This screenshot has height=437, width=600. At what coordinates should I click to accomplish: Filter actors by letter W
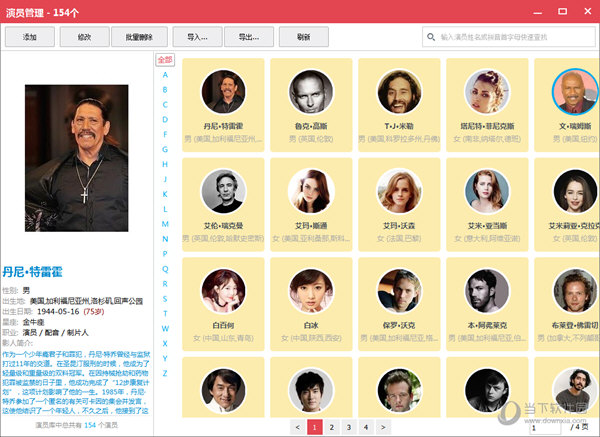(x=165, y=328)
